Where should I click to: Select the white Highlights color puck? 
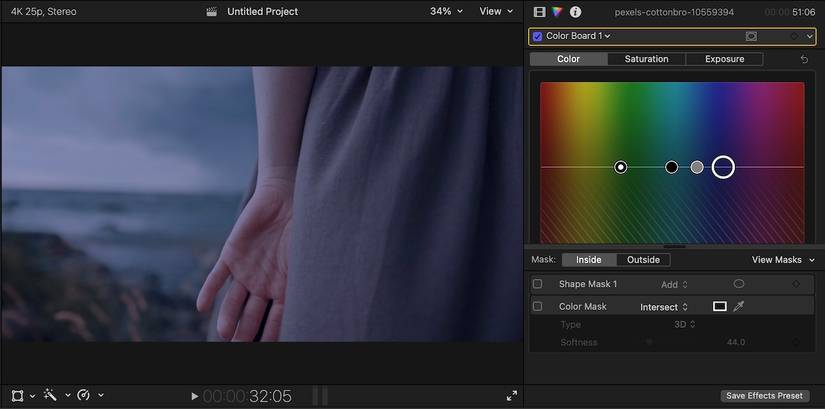(x=621, y=167)
